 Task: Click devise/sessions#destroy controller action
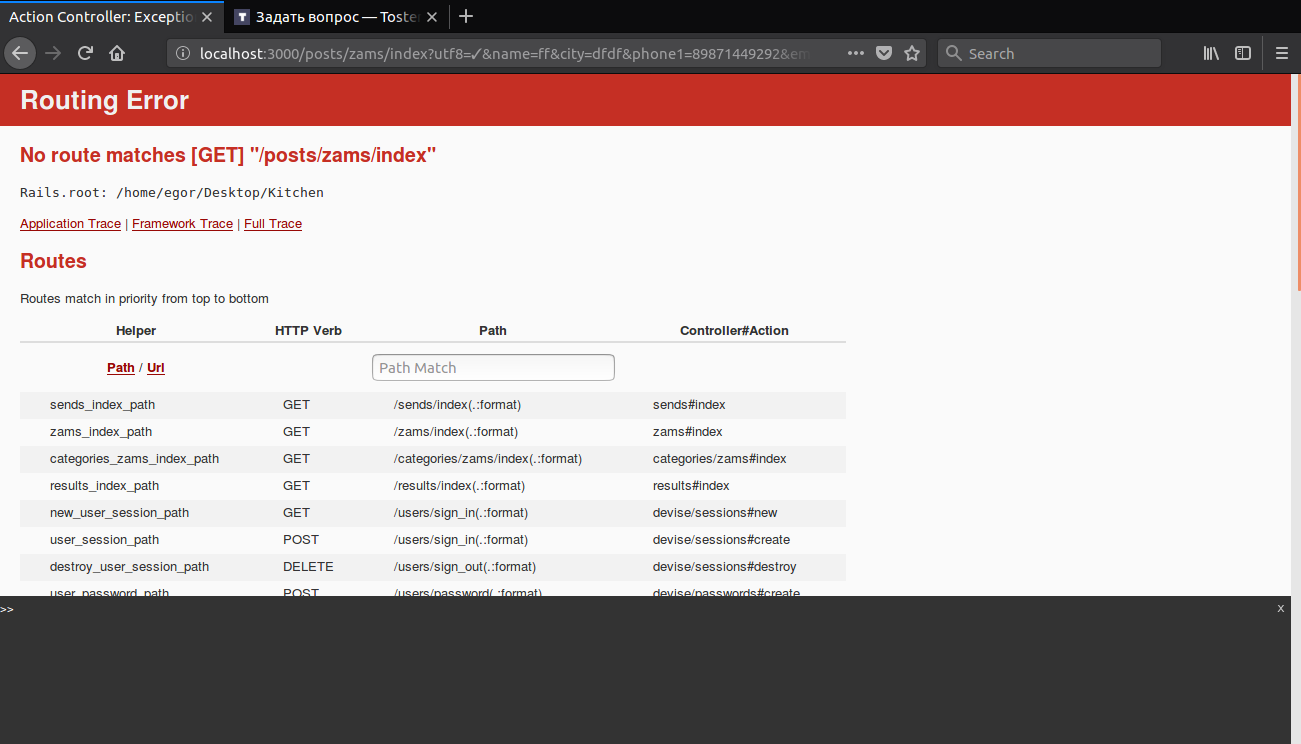point(725,567)
